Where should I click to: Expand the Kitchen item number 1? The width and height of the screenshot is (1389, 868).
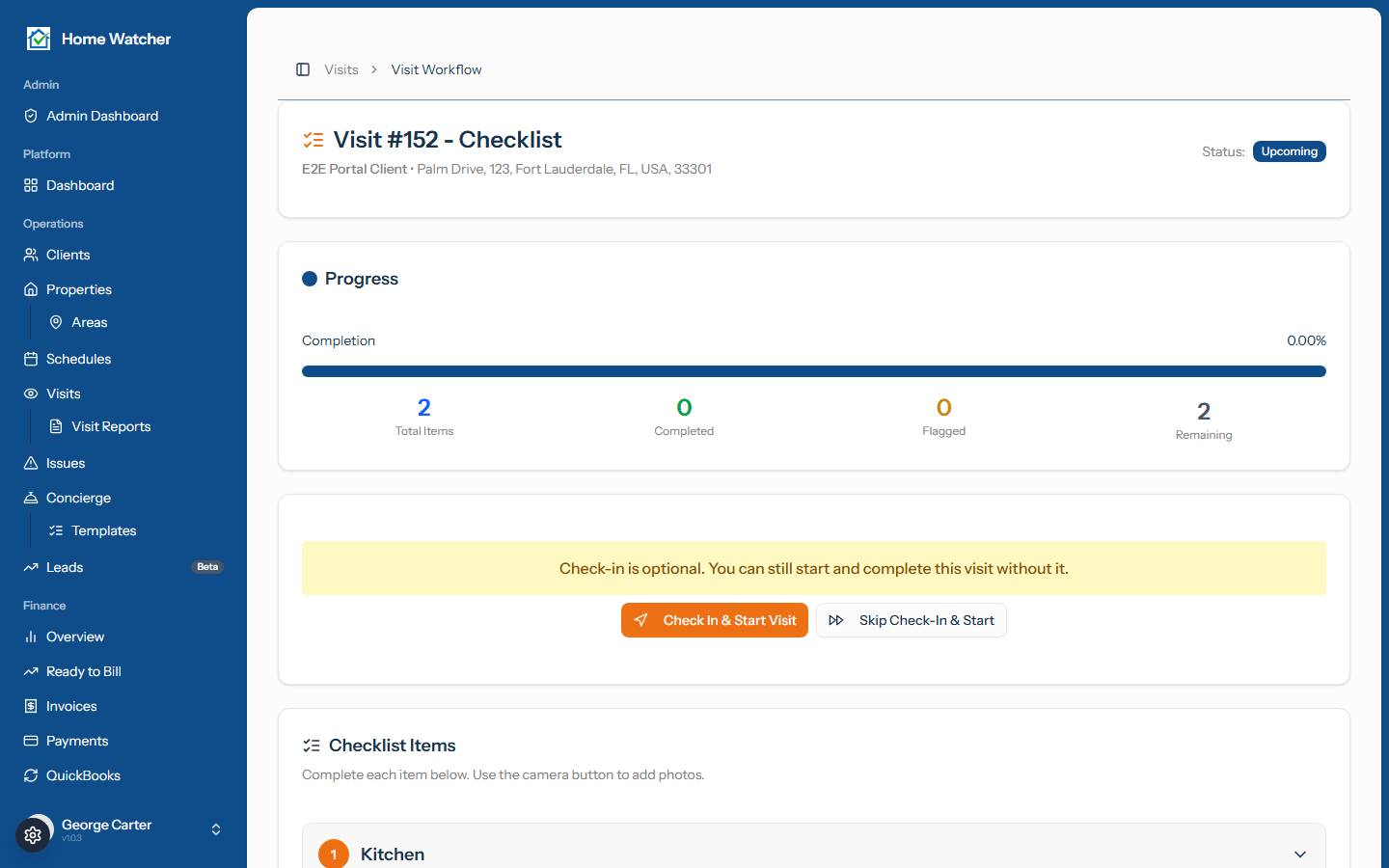click(334, 854)
